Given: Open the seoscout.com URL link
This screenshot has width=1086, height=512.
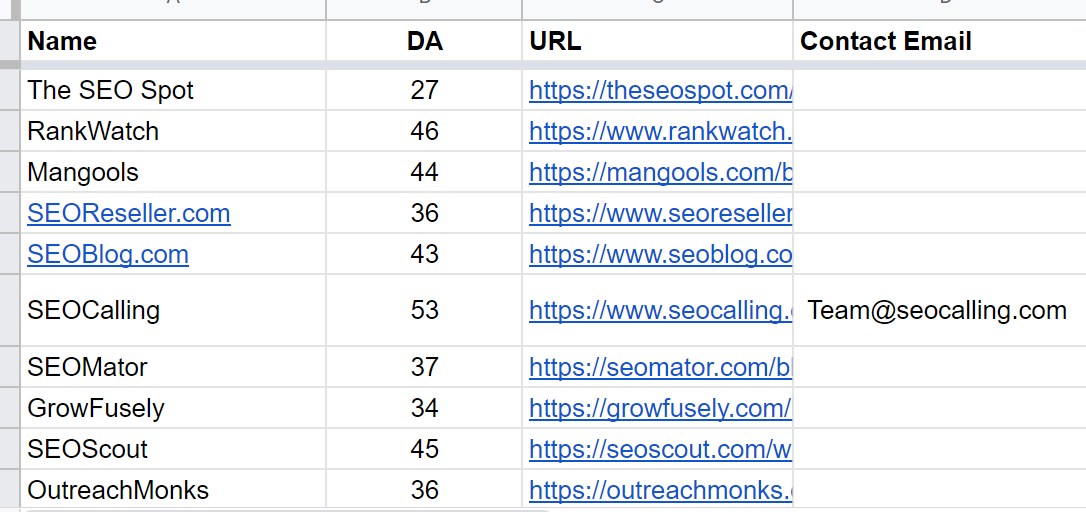Looking at the screenshot, I should click(661, 449).
